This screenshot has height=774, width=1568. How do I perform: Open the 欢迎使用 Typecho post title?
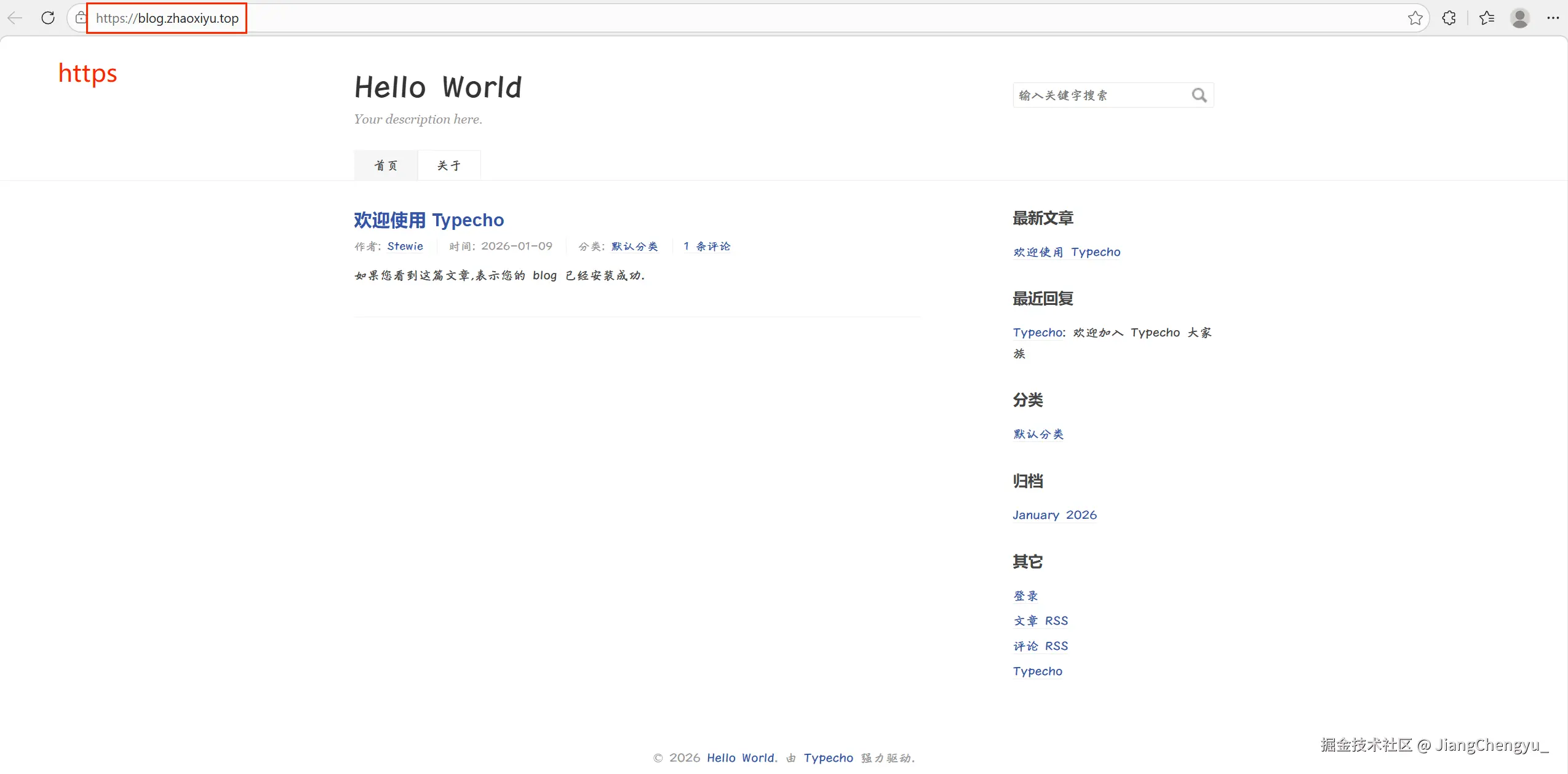[429, 220]
